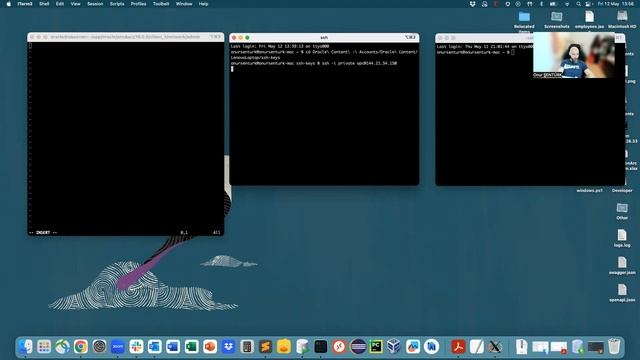
Task: Open Finder in the Dock
Action: 25,347
